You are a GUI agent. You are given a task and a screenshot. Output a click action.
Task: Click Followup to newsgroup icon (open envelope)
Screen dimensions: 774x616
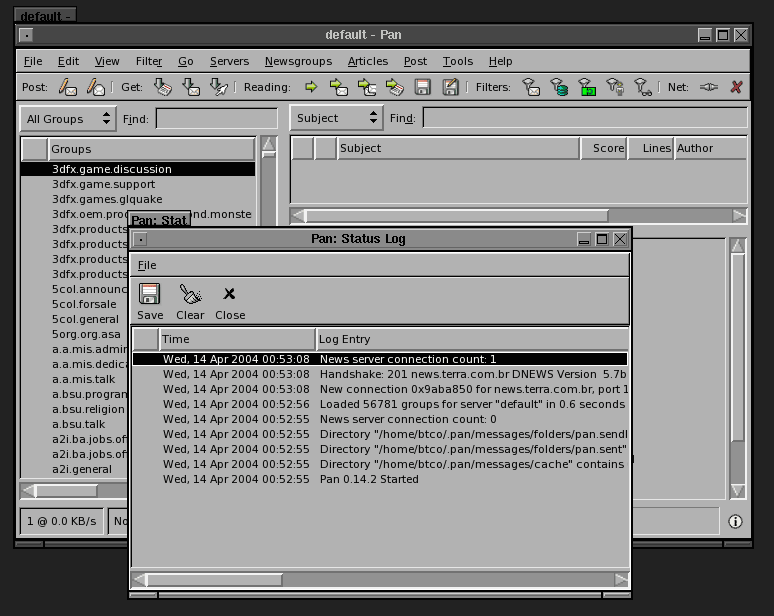click(96, 87)
